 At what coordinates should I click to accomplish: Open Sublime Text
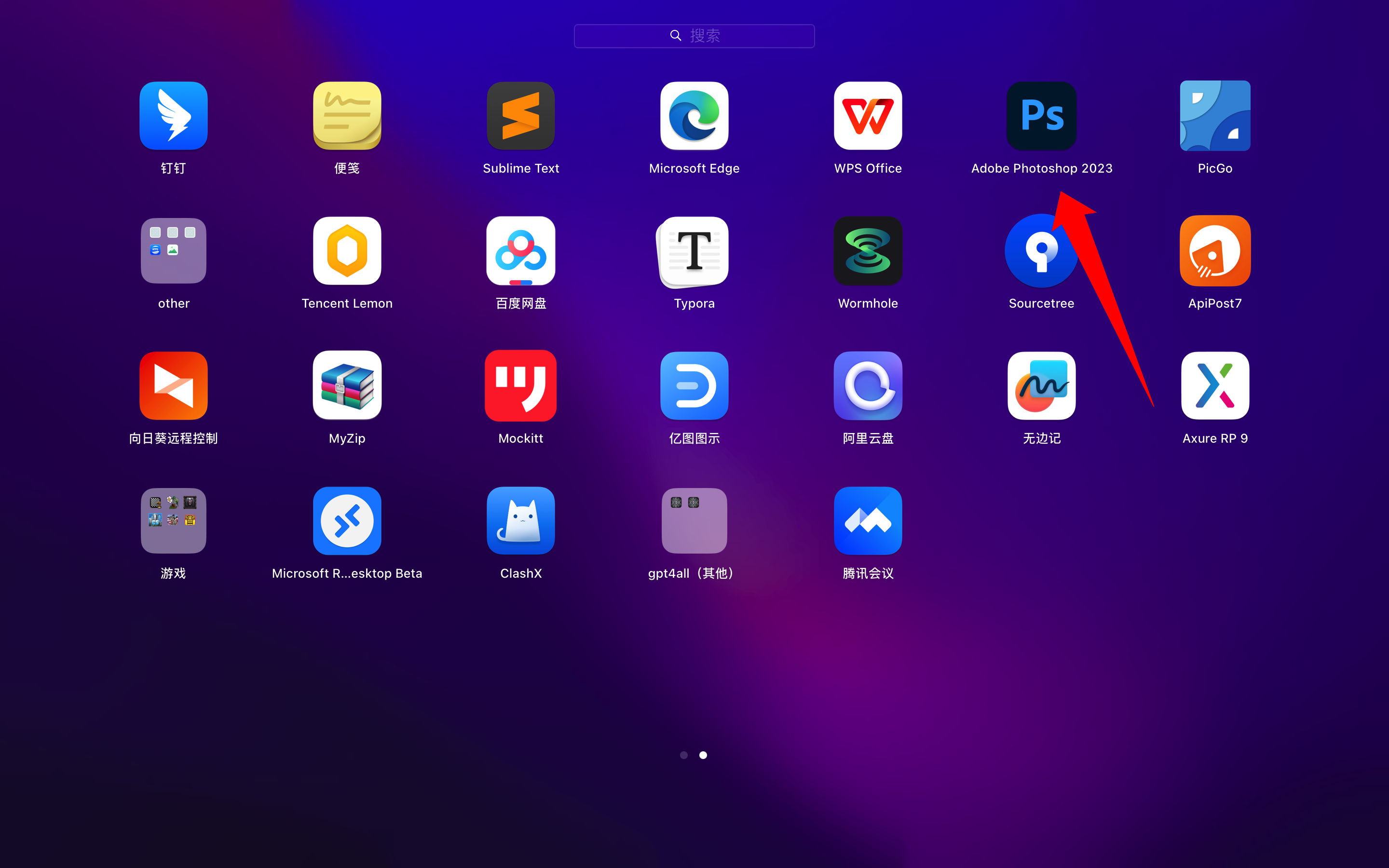(x=520, y=116)
